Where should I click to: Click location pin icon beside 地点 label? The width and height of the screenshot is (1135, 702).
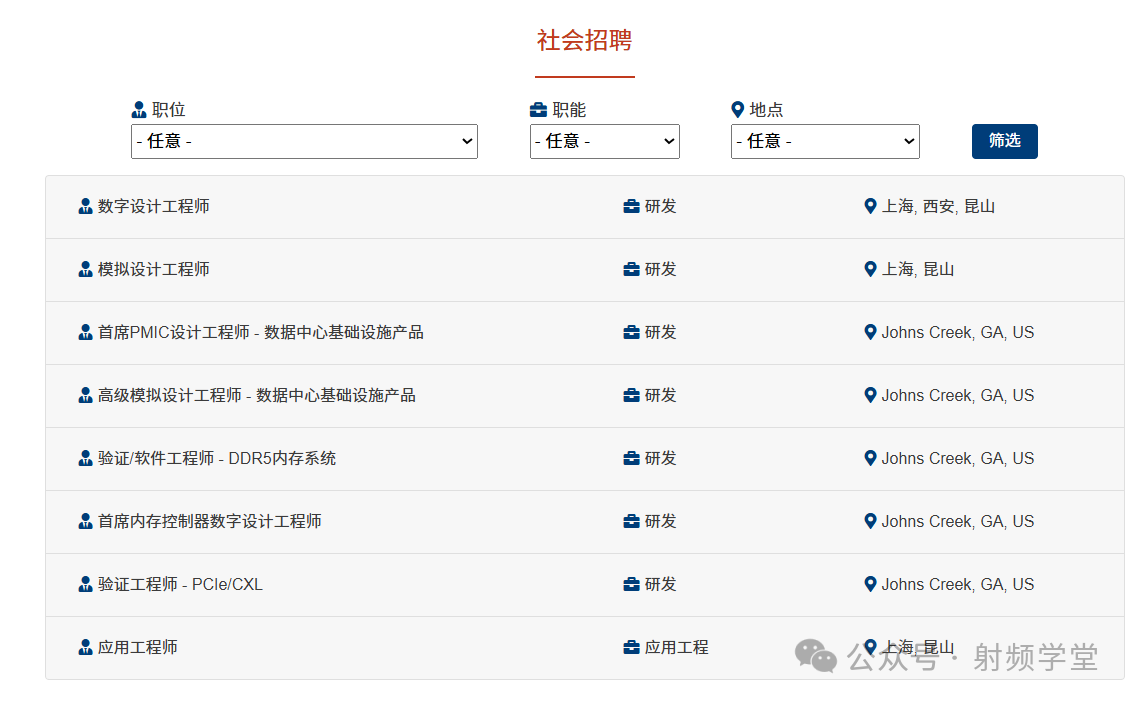[x=738, y=110]
